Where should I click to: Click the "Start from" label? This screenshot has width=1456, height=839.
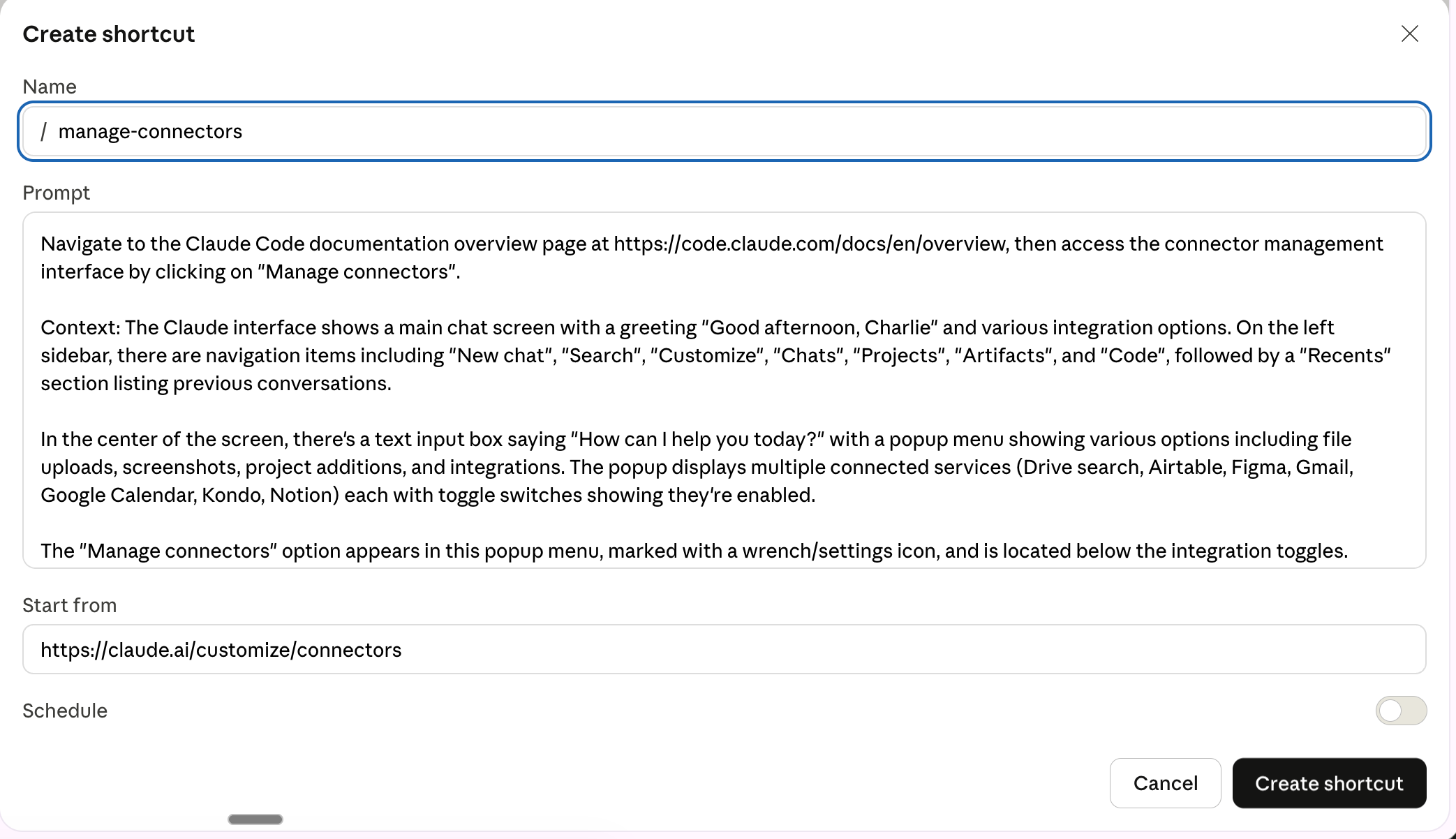(x=69, y=605)
